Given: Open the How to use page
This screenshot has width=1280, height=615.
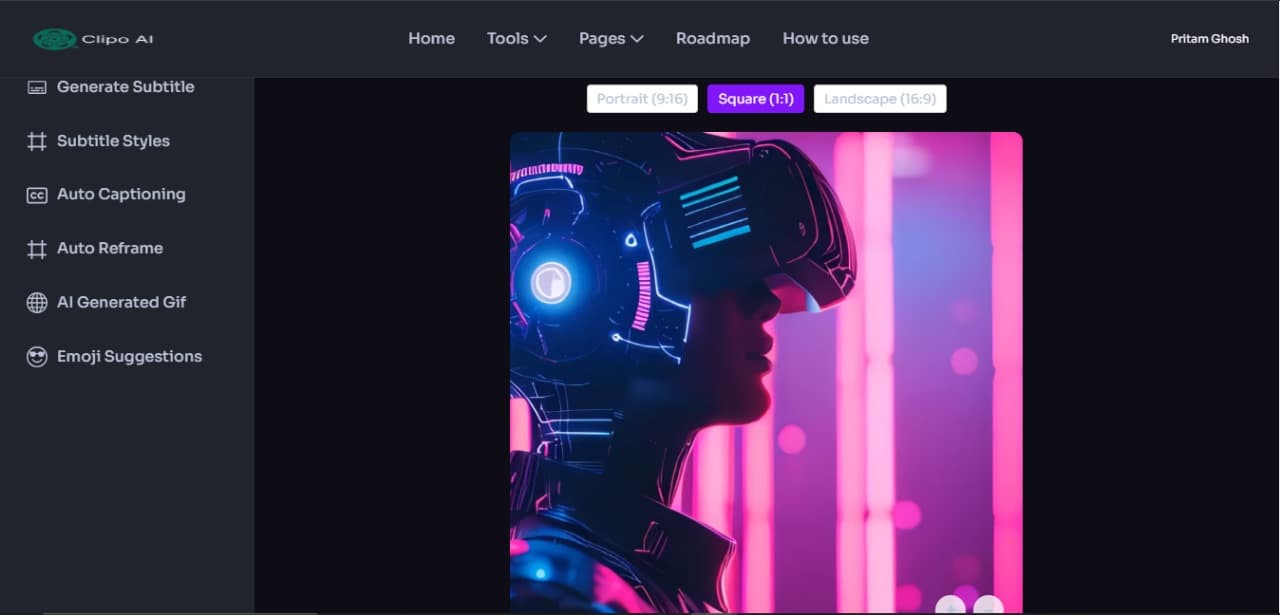Looking at the screenshot, I should click(x=826, y=38).
